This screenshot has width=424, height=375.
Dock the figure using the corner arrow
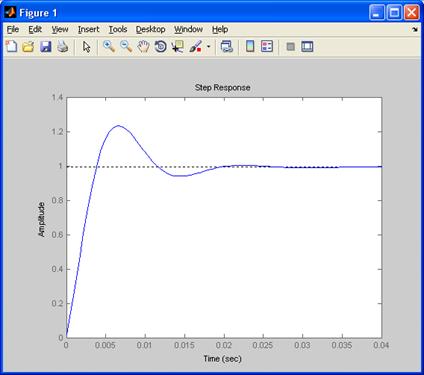[x=414, y=30]
